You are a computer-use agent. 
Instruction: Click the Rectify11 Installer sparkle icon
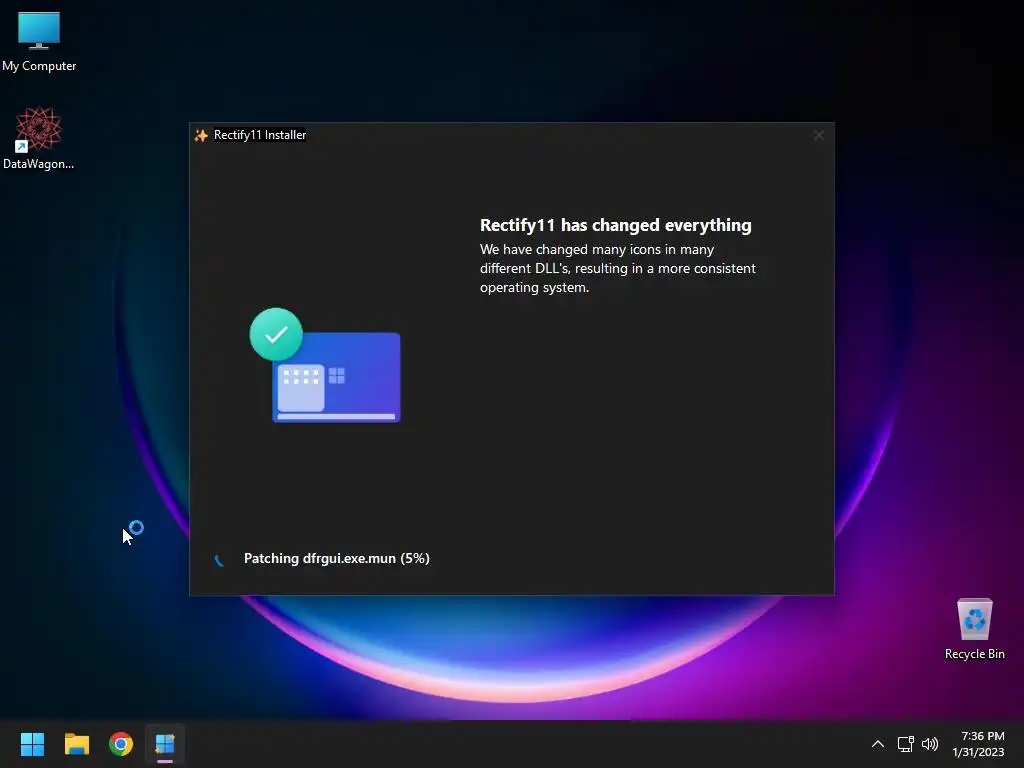(201, 135)
